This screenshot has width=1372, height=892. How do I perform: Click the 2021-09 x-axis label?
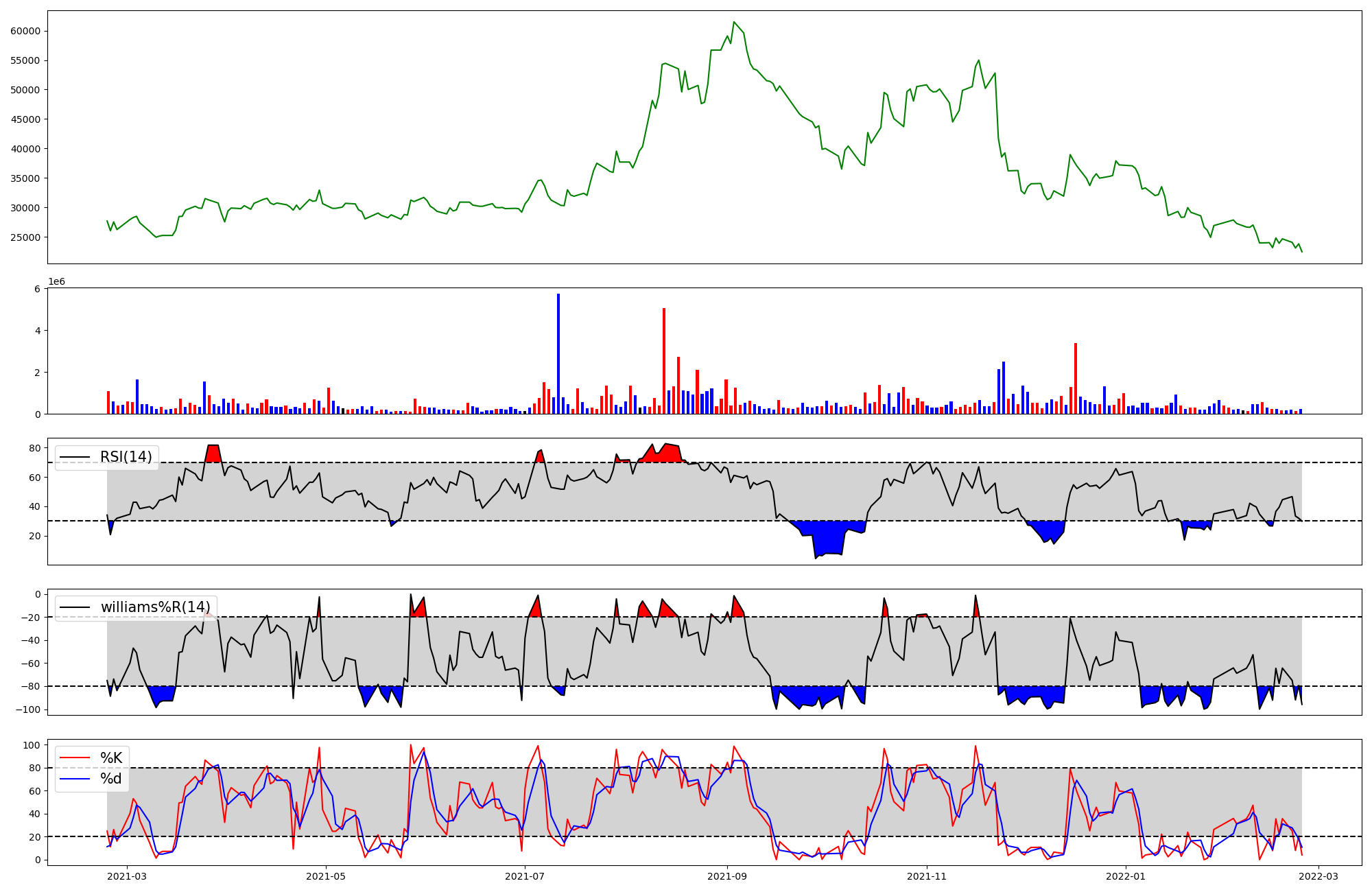point(726,876)
